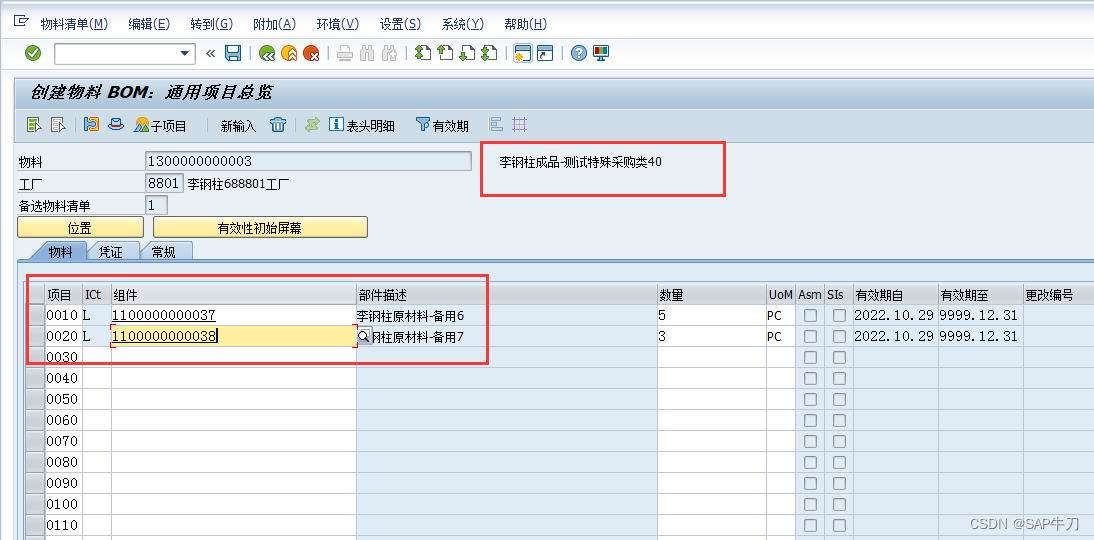Viewport: 1094px width, 540px height.
Task: Select row 0010 via its row selector
Action: click(x=36, y=315)
